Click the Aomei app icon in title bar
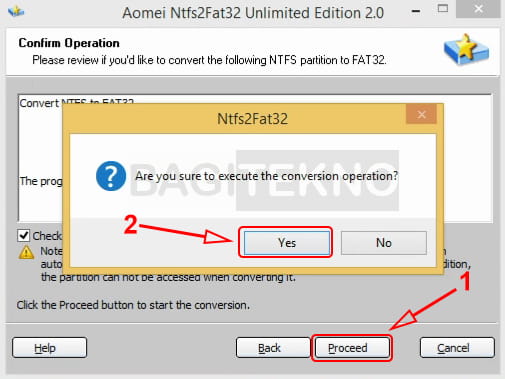 click(x=16, y=12)
